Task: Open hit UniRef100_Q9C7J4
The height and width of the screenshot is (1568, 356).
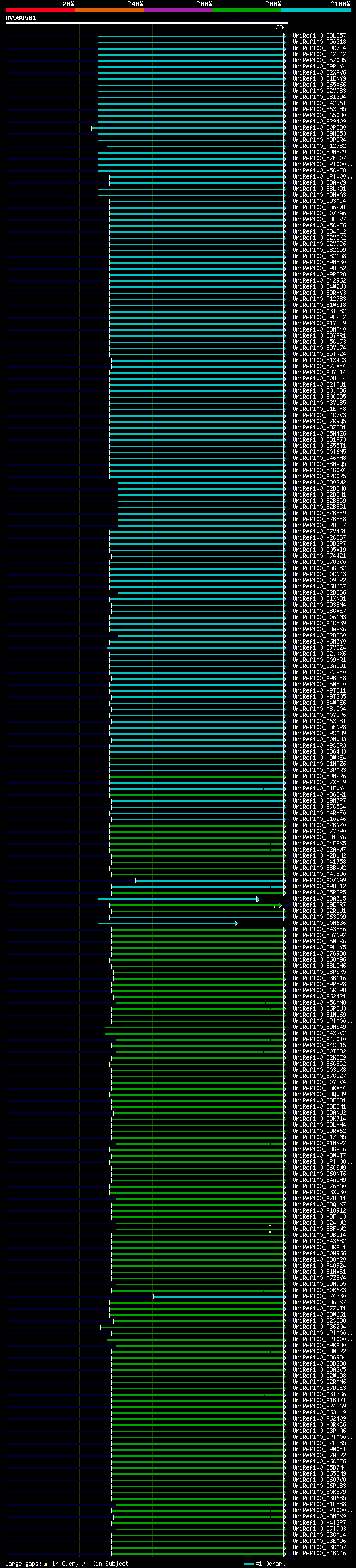Action: (x=319, y=48)
